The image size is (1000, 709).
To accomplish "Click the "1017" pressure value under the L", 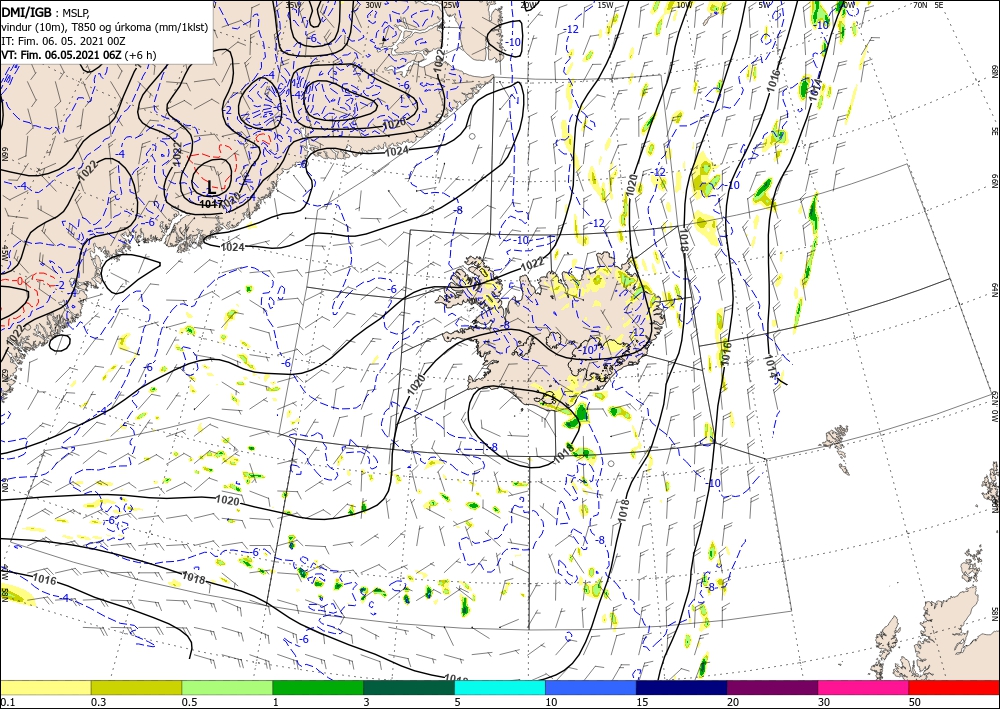I will pyautogui.click(x=210, y=204).
